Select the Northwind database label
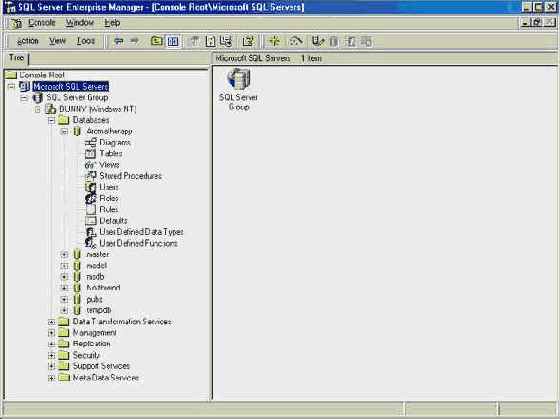 103,288
